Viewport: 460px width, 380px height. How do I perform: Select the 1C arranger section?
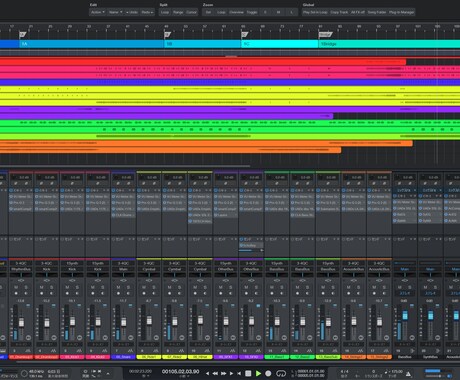pos(280,44)
